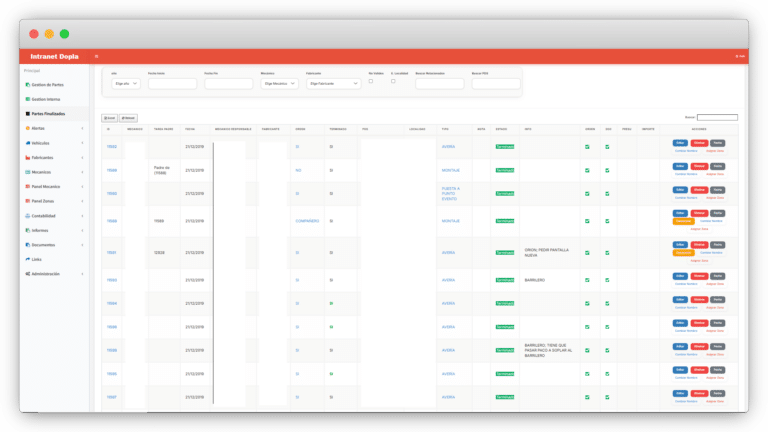Toggle ORDEN check in BARRILERO; TIENE QUE PASAR row
This screenshot has width=768, height=432.
587,350
